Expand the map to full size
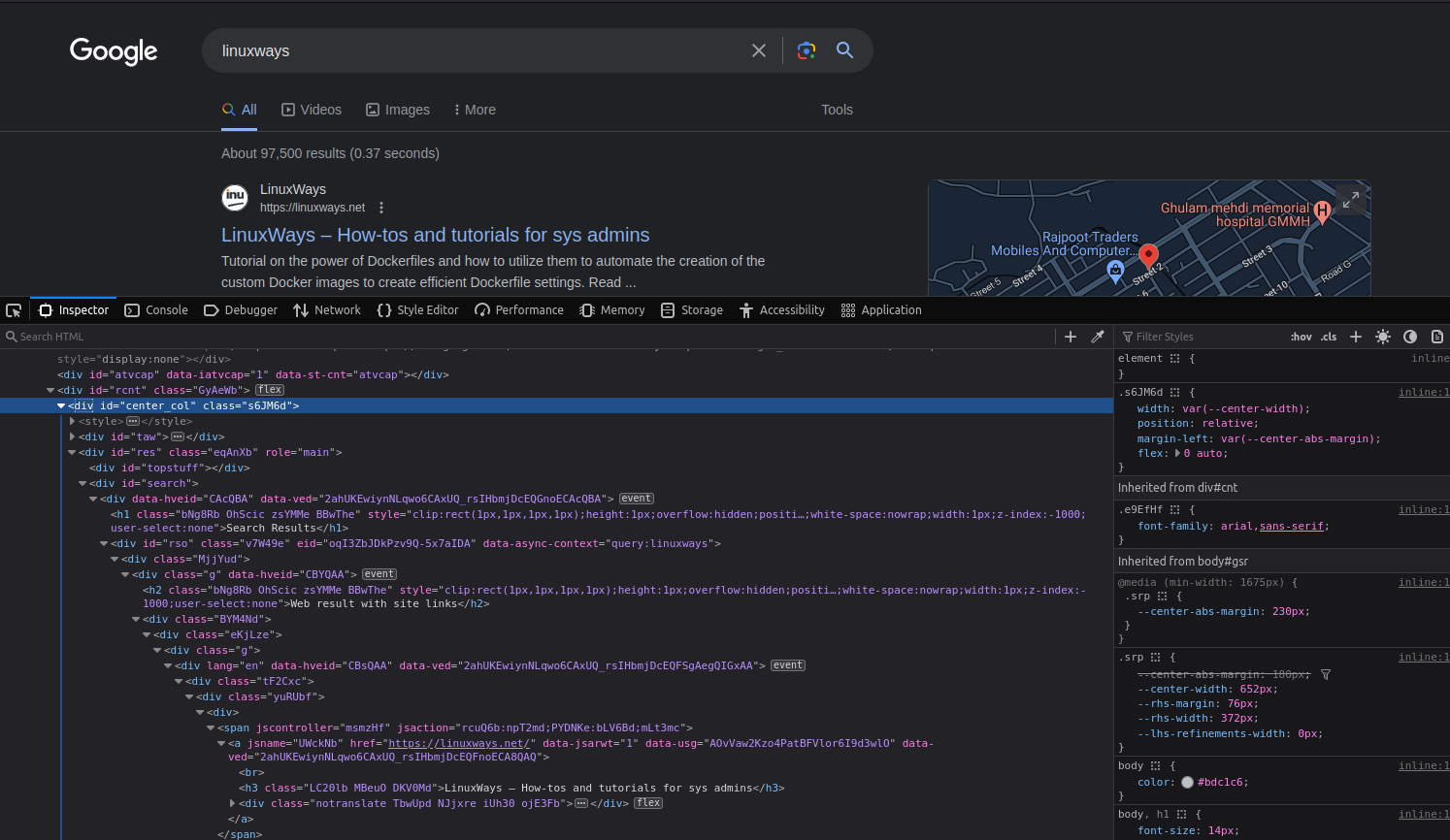This screenshot has width=1450, height=840. 1350,200
